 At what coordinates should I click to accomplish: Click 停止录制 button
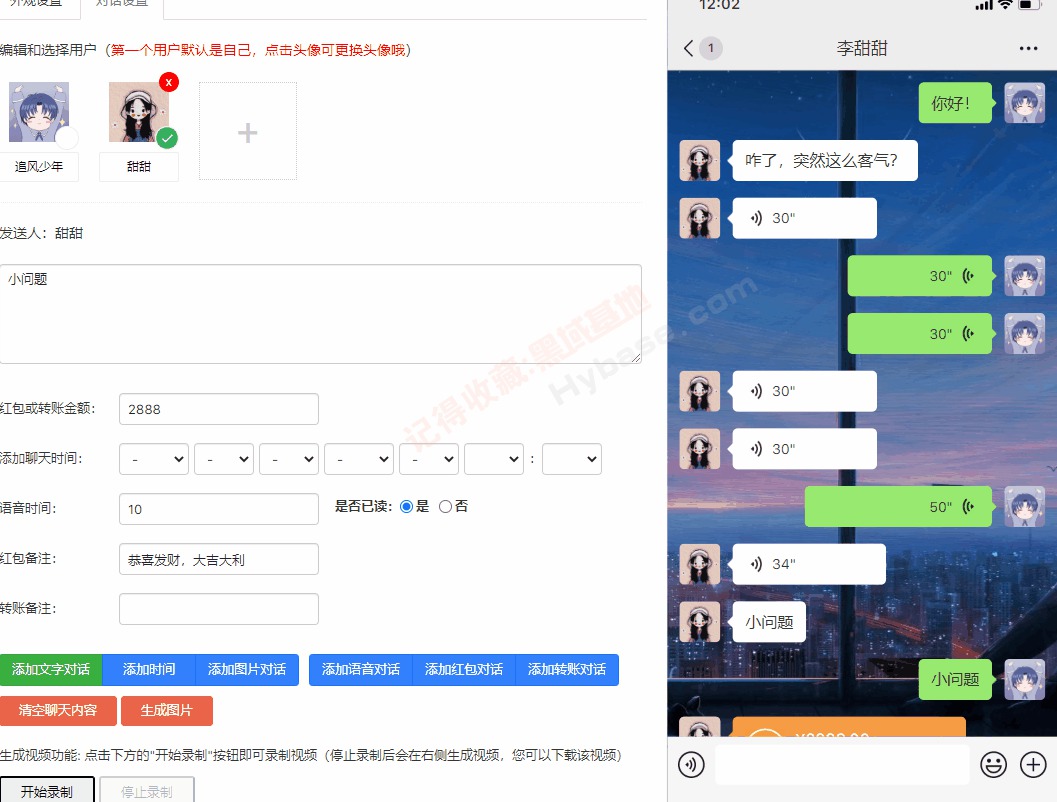(x=147, y=791)
